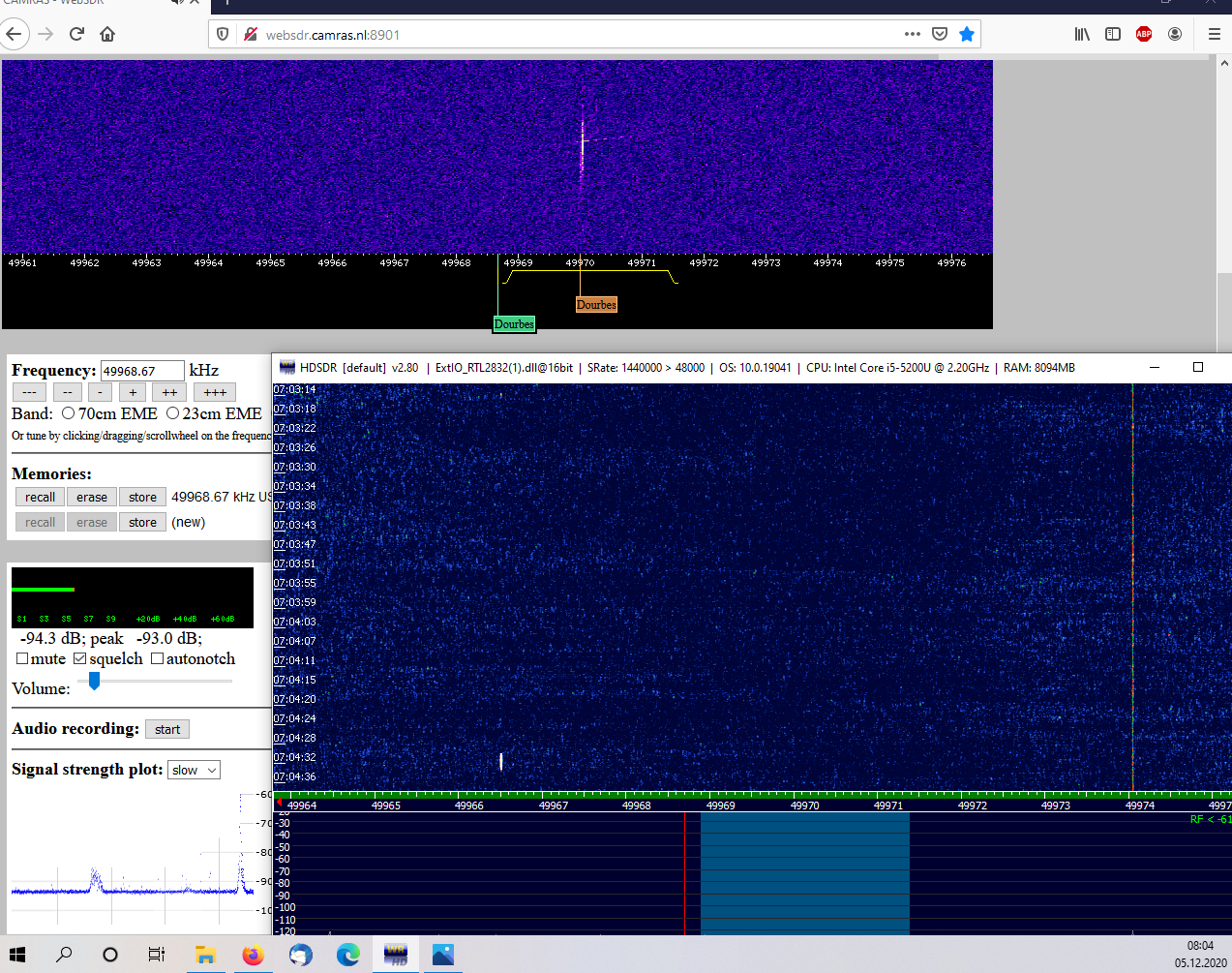This screenshot has width=1232, height=973.
Task: Open the browser home page
Action: coord(107,34)
